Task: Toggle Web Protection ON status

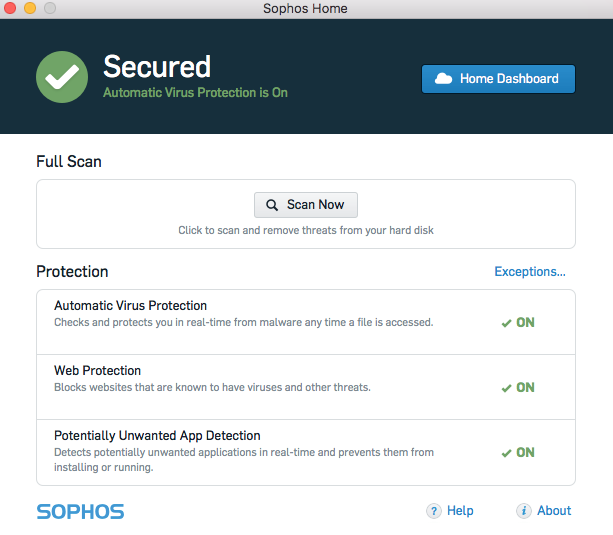Action: pyautogui.click(x=518, y=388)
